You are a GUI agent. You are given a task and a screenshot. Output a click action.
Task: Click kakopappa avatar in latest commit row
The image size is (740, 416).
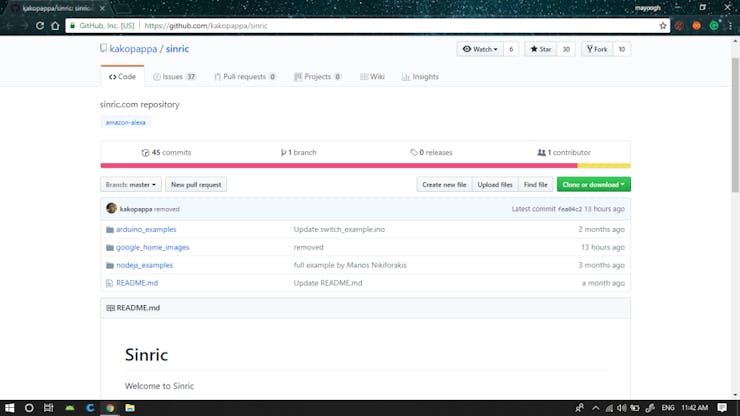coord(111,208)
